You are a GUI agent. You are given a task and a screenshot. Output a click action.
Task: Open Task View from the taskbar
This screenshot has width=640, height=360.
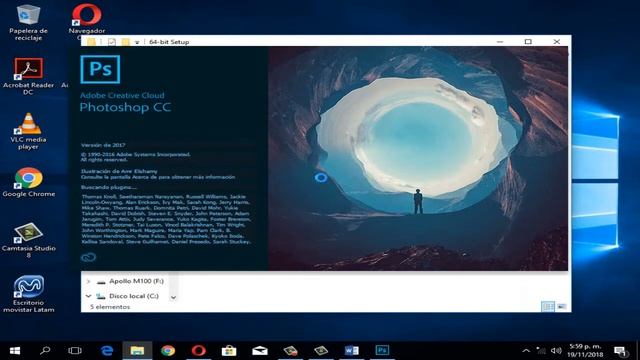pos(75,351)
